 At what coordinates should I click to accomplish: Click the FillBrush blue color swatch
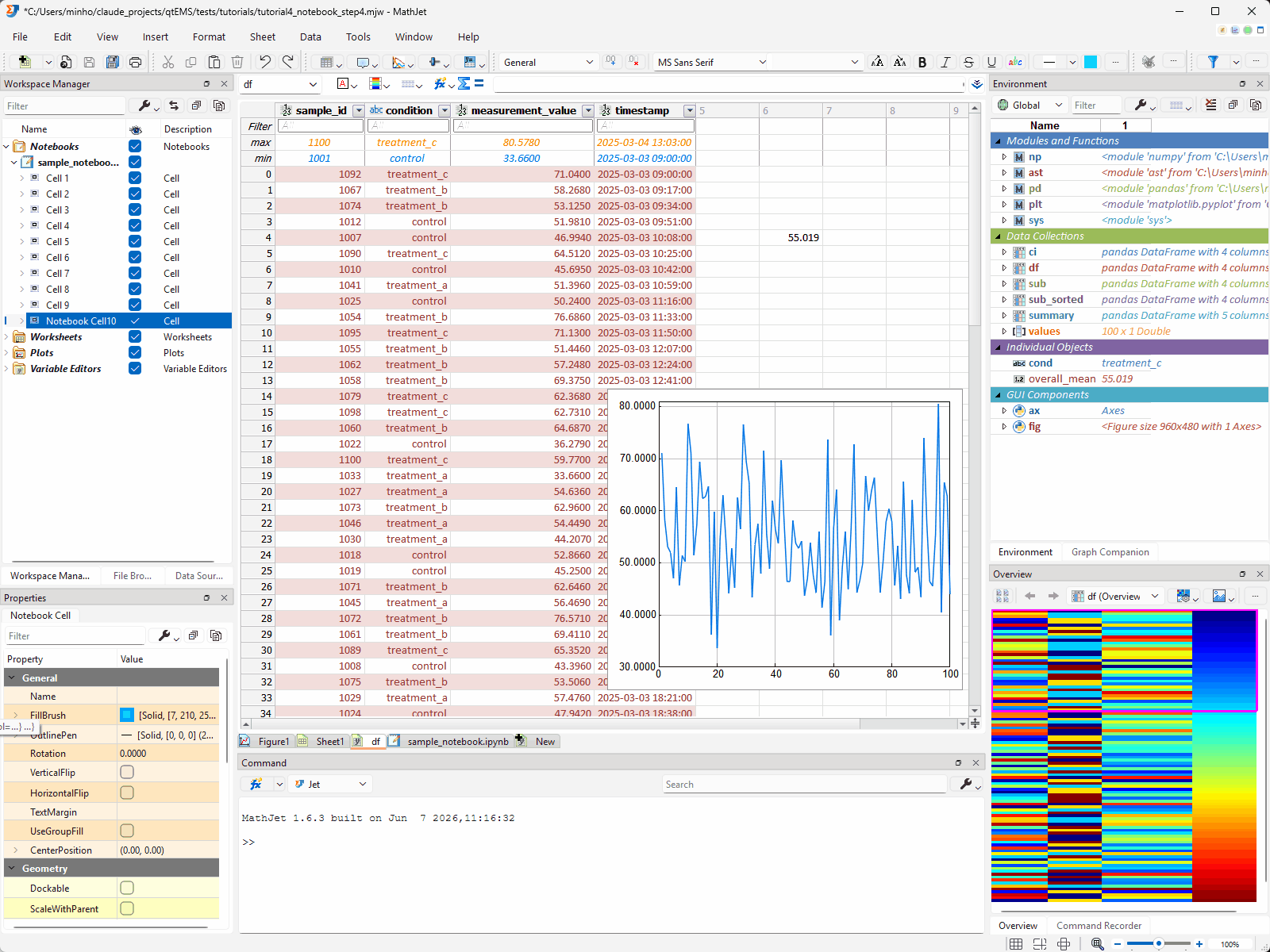point(127,715)
